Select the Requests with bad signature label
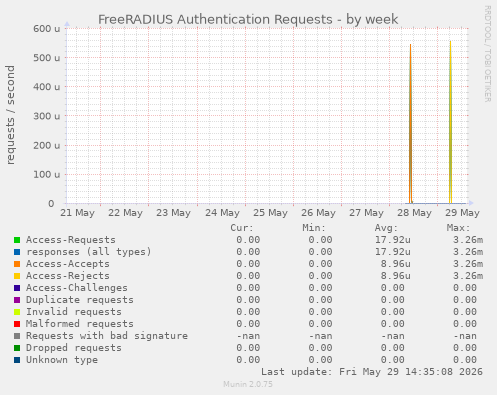 pos(107,336)
